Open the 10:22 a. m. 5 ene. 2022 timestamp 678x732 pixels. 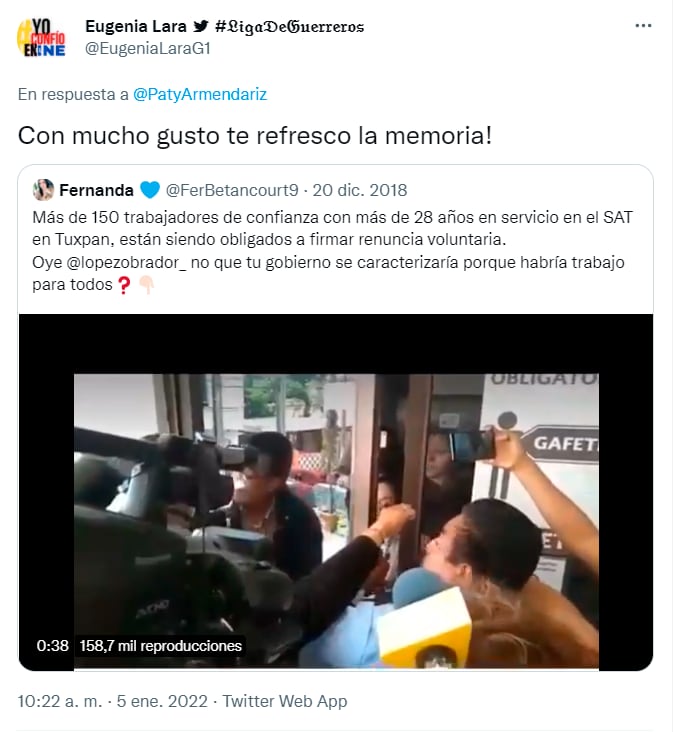pos(113,701)
